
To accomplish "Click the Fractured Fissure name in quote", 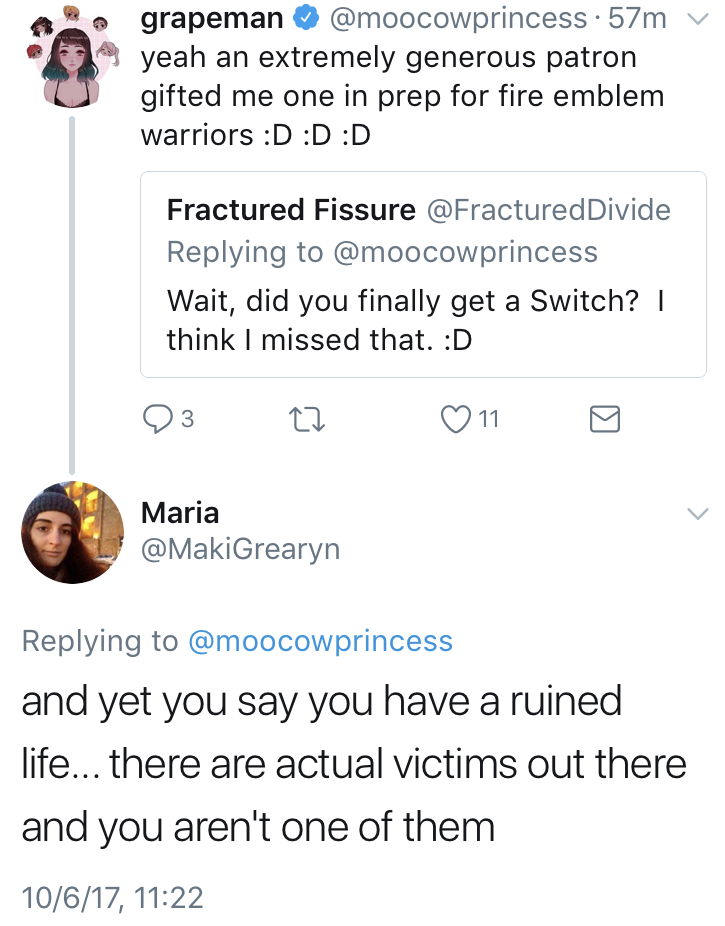I will [x=290, y=210].
